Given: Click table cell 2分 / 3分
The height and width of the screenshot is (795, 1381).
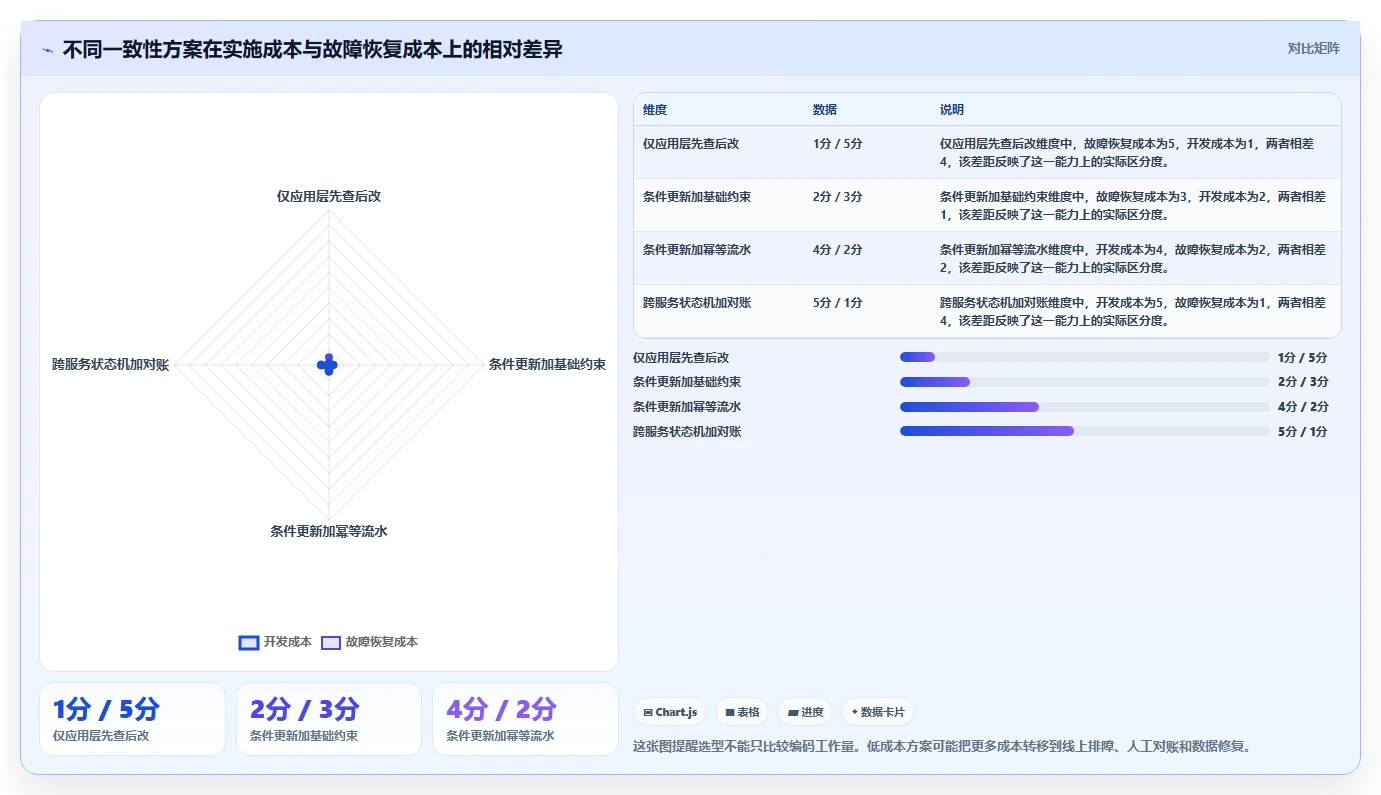Looking at the screenshot, I should pyautogui.click(x=837, y=197).
